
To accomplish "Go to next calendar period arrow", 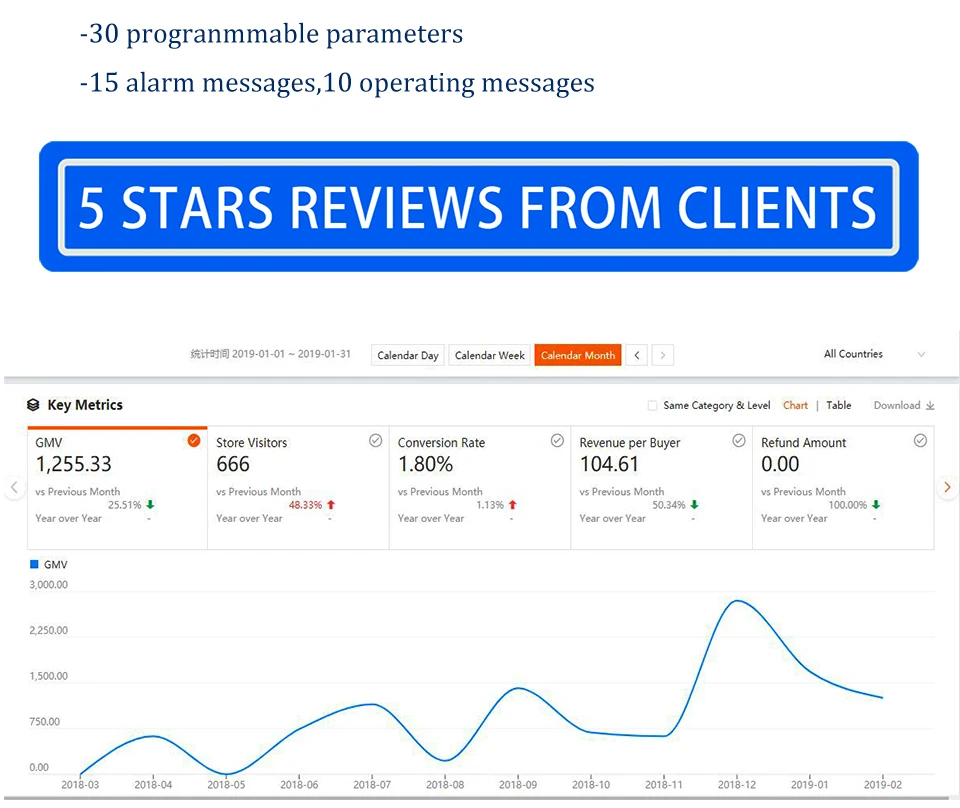I will pyautogui.click(x=662, y=355).
